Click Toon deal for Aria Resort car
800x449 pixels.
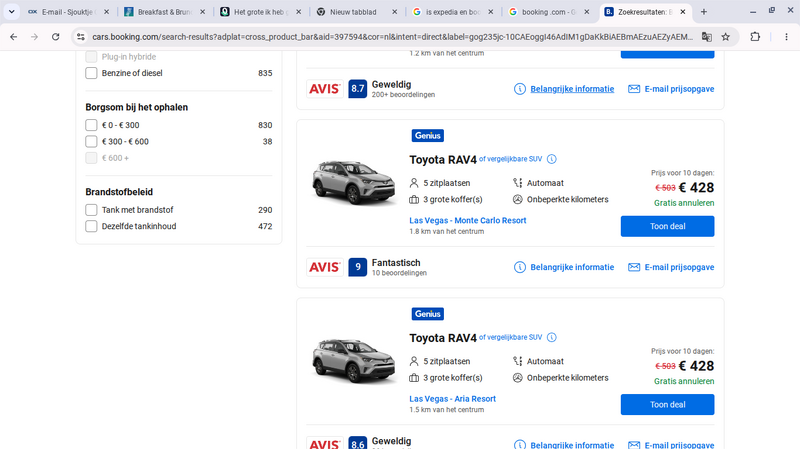point(667,405)
